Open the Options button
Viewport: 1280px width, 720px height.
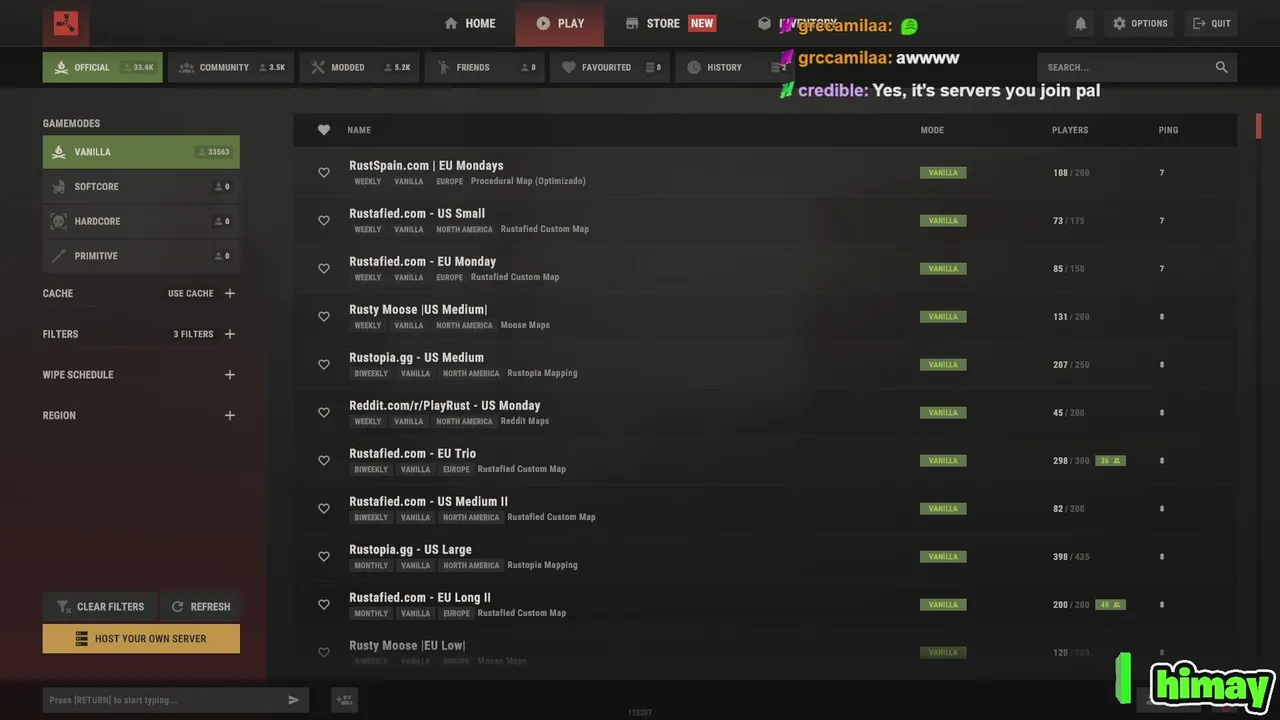click(x=1139, y=23)
